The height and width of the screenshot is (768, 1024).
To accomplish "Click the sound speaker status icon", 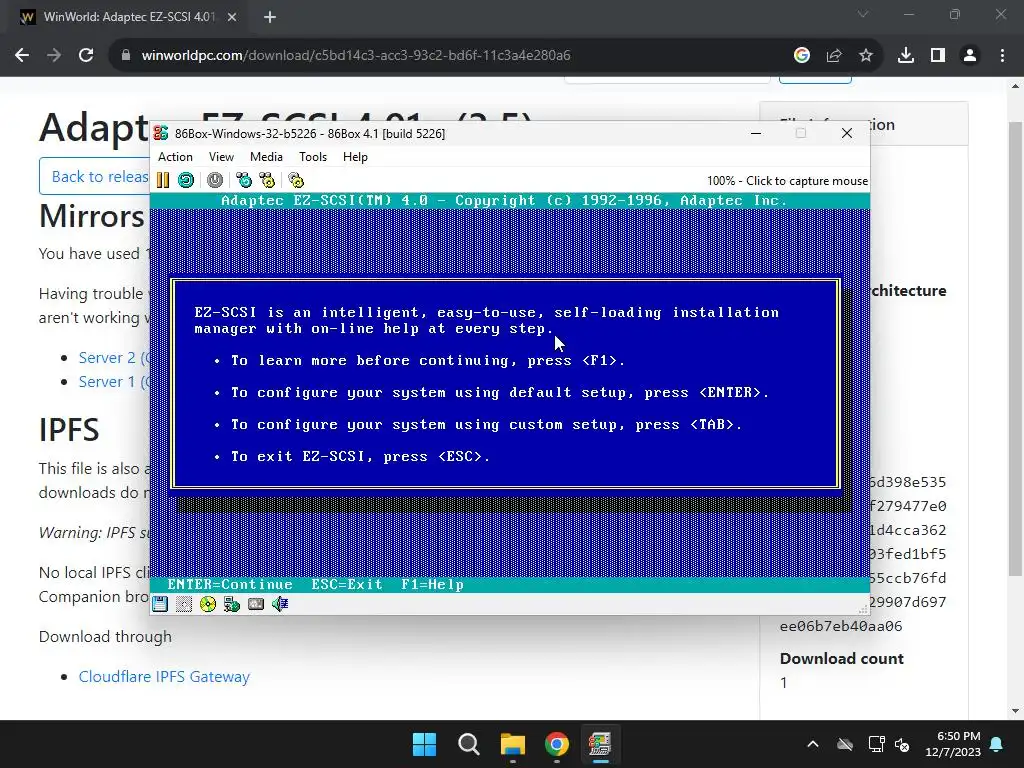I will [x=280, y=604].
